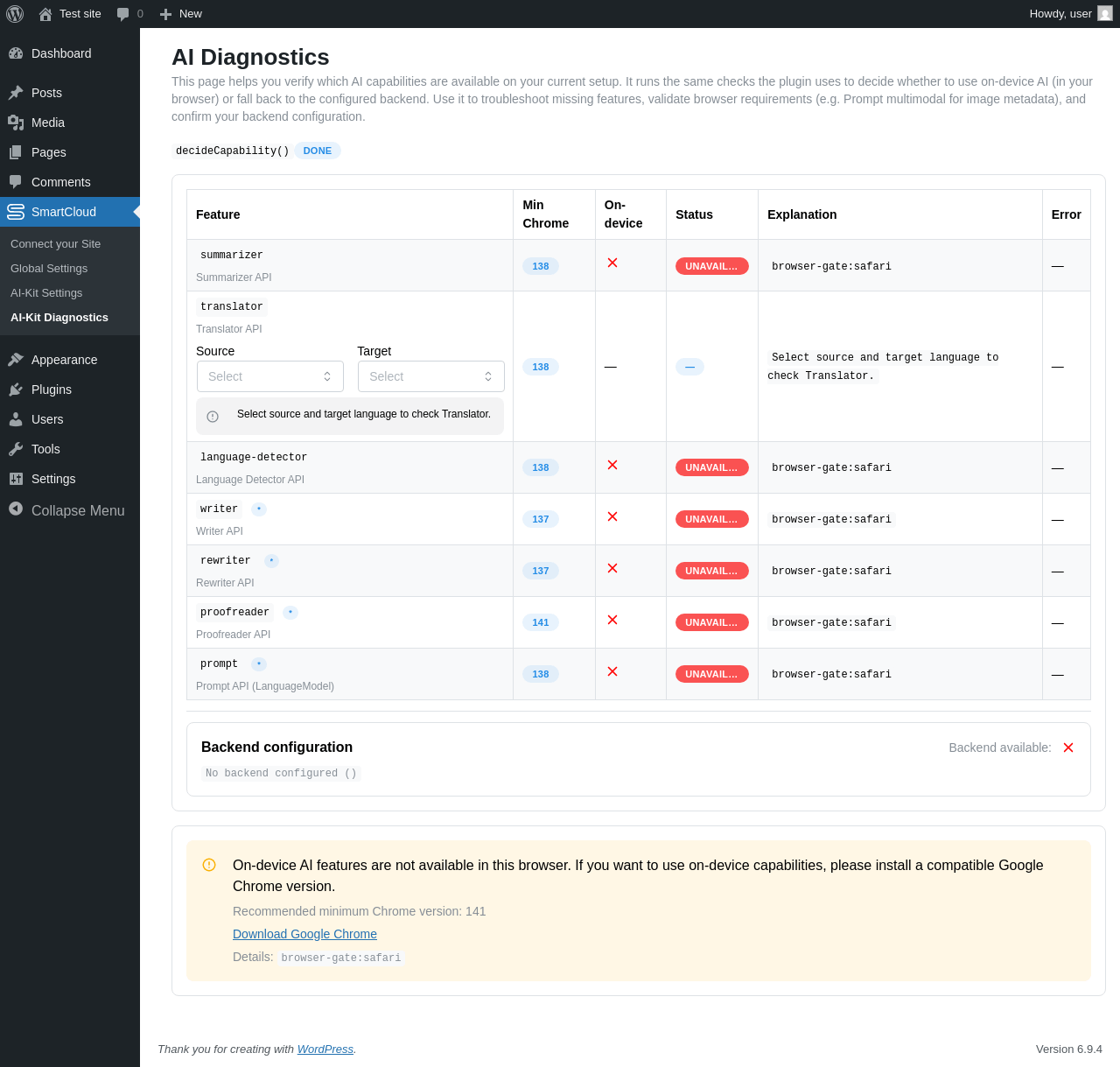The height and width of the screenshot is (1067, 1120).
Task: Click the WordPress logo icon
Action: point(15,14)
